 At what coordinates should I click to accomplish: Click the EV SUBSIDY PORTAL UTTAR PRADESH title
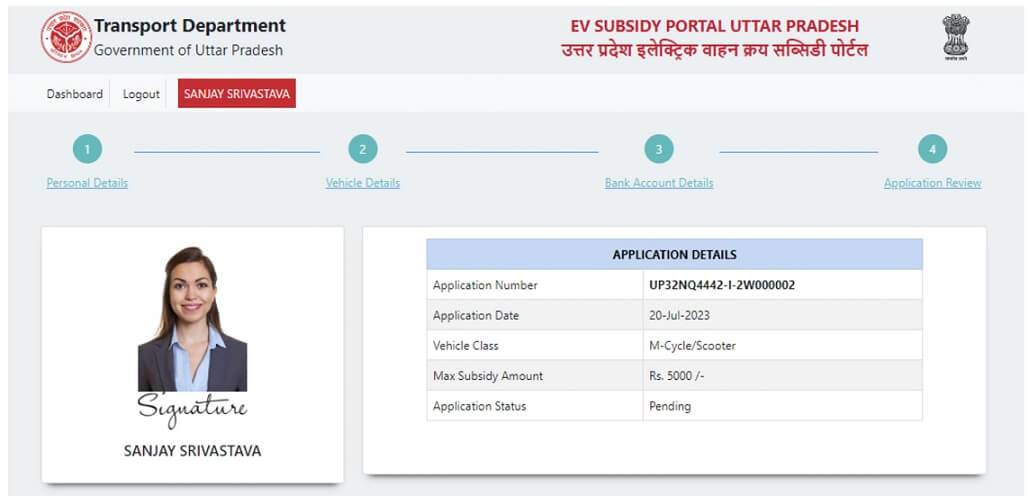point(715,26)
